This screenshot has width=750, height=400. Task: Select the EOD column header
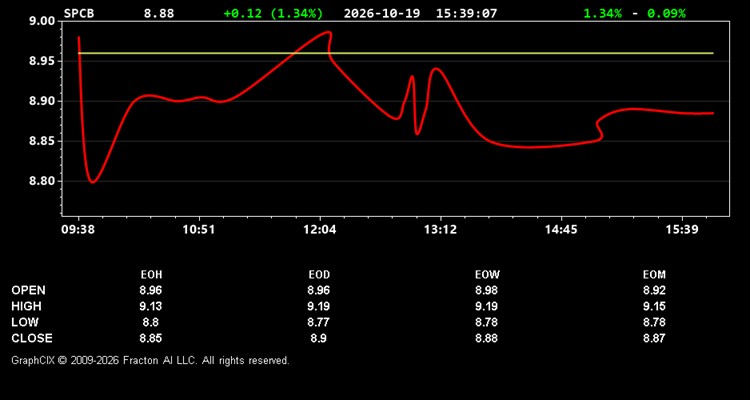point(319,275)
